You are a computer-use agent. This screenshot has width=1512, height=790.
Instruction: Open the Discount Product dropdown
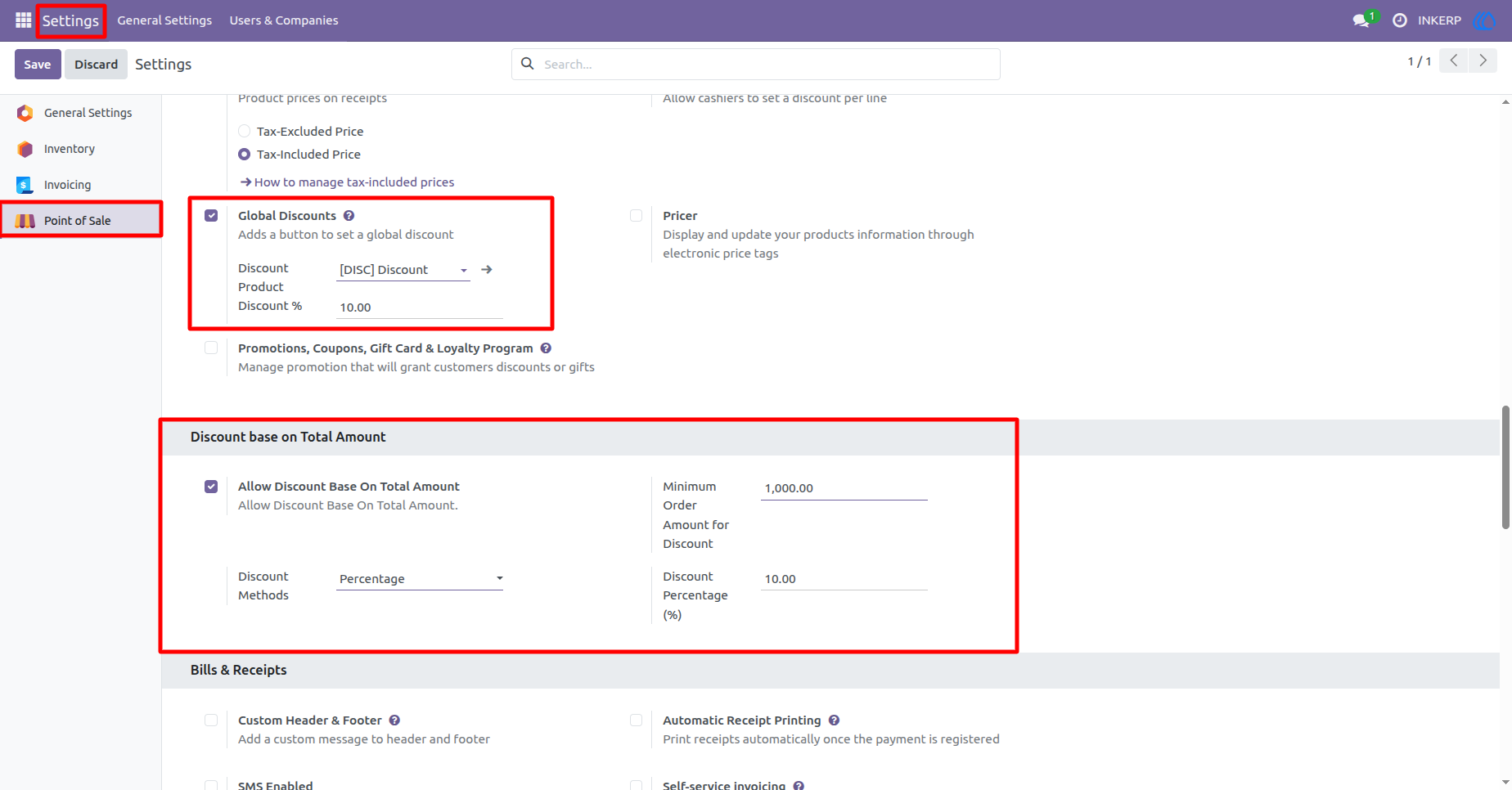[x=403, y=270]
